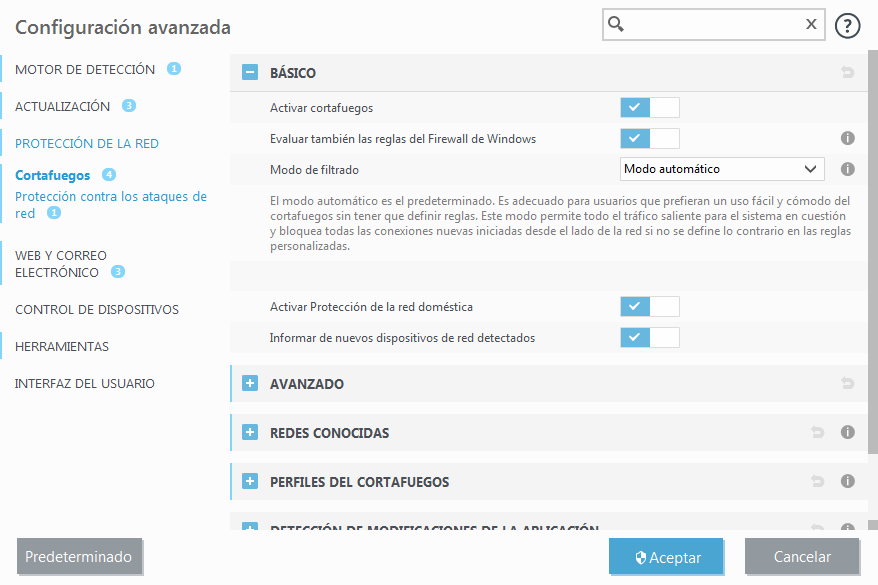Show info for Modo de filtrado

pyautogui.click(x=847, y=169)
